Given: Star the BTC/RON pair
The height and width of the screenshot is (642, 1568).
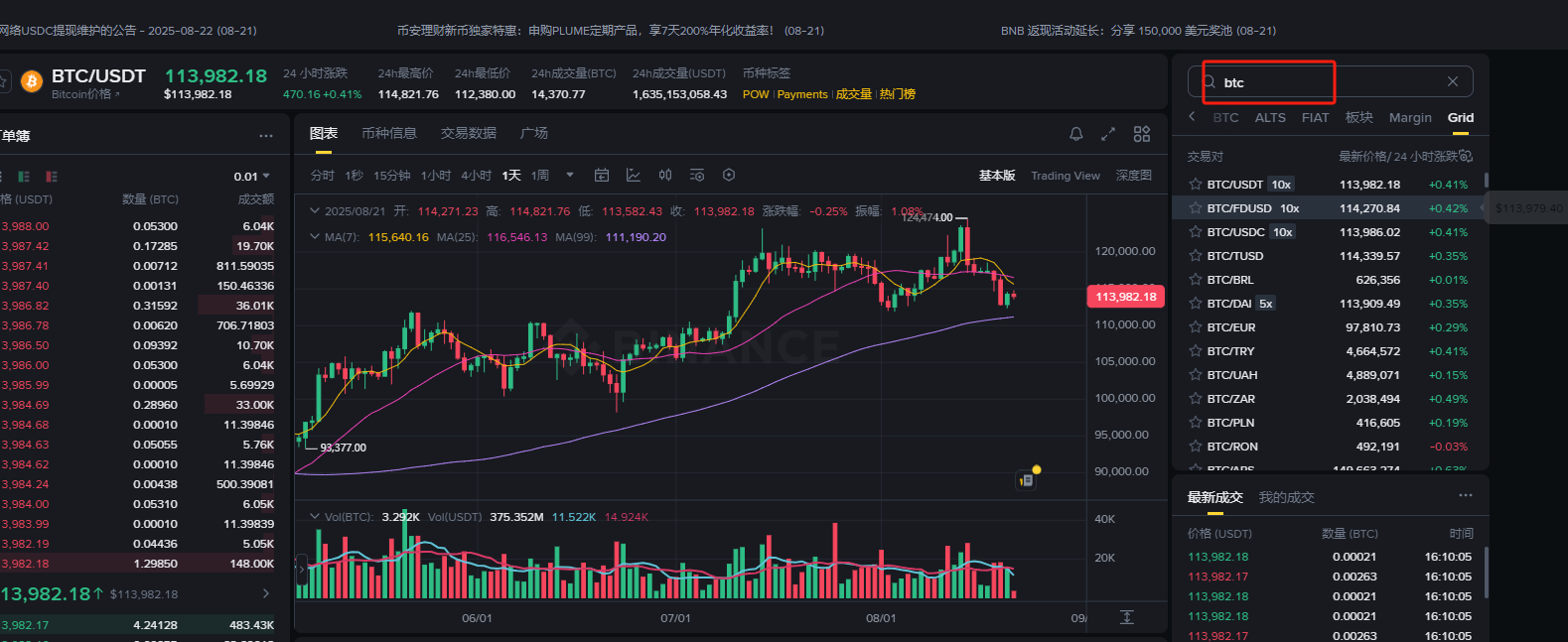Looking at the screenshot, I should [1196, 447].
